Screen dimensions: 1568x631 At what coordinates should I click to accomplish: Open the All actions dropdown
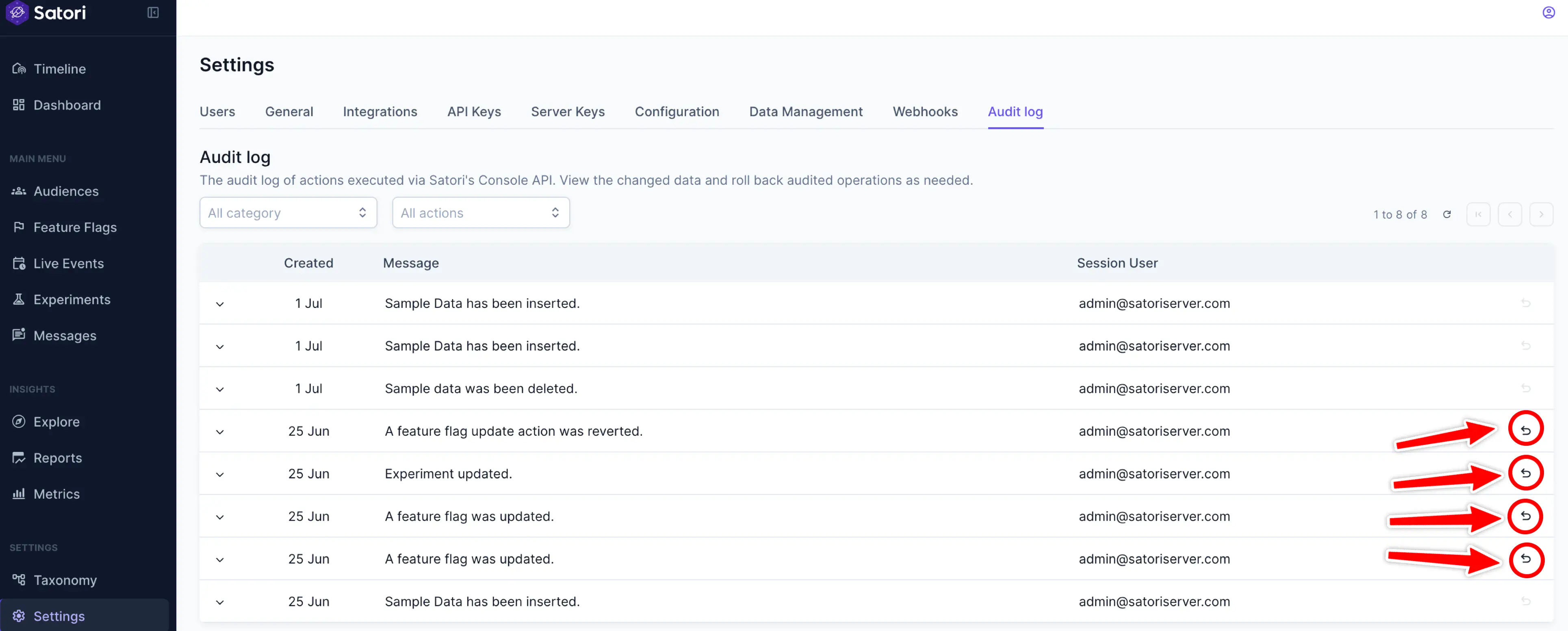tap(481, 213)
